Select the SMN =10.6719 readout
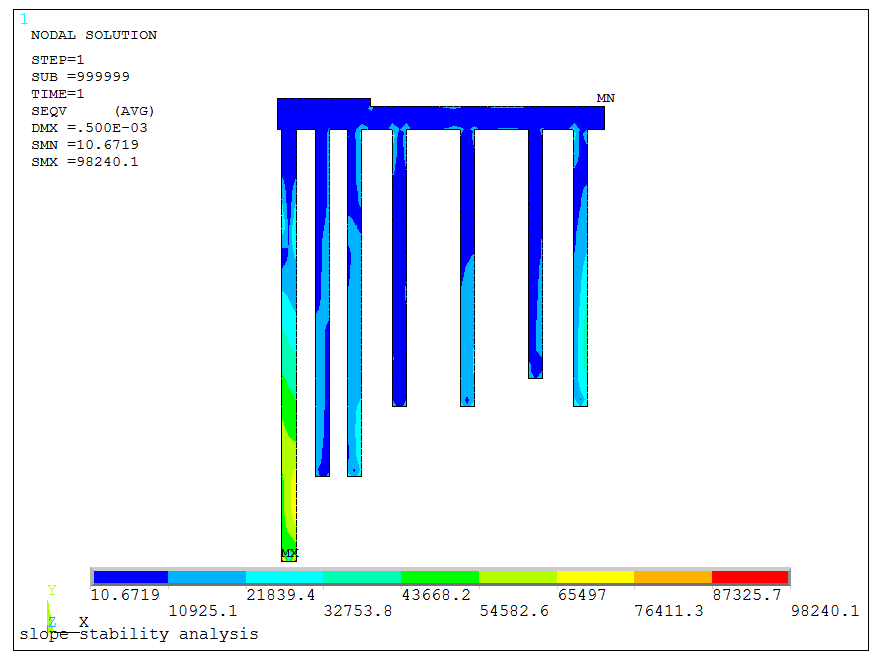 85,145
